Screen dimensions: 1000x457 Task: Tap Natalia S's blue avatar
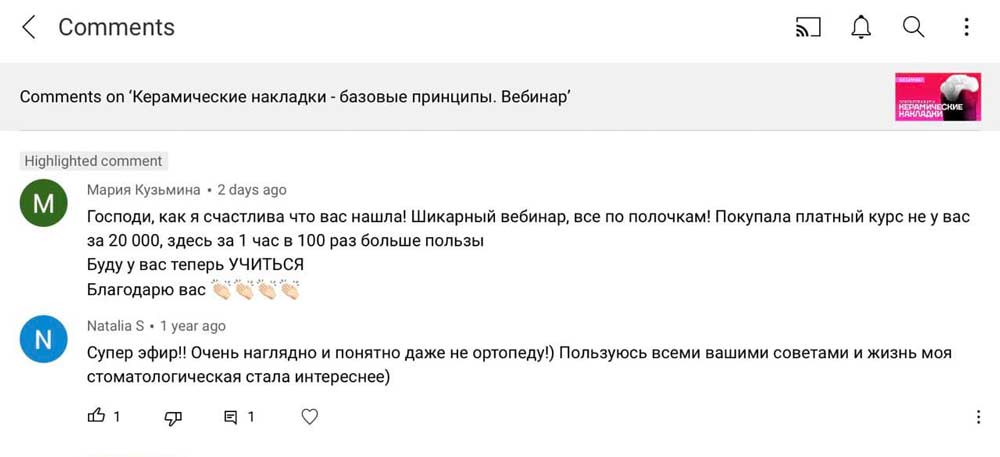[43, 340]
